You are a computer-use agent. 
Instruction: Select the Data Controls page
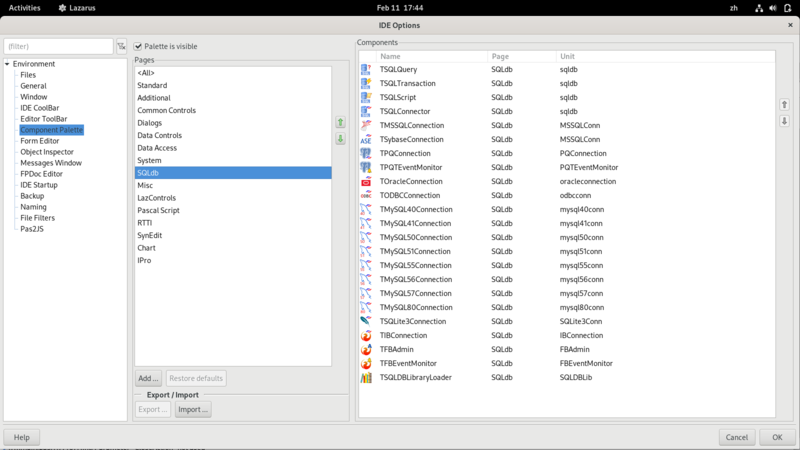tap(233, 135)
